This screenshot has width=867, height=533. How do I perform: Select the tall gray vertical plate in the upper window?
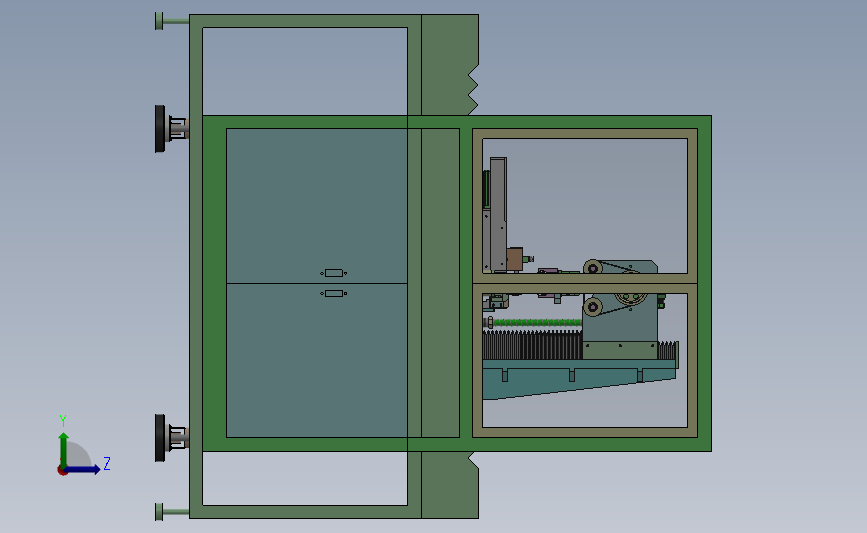[x=498, y=215]
